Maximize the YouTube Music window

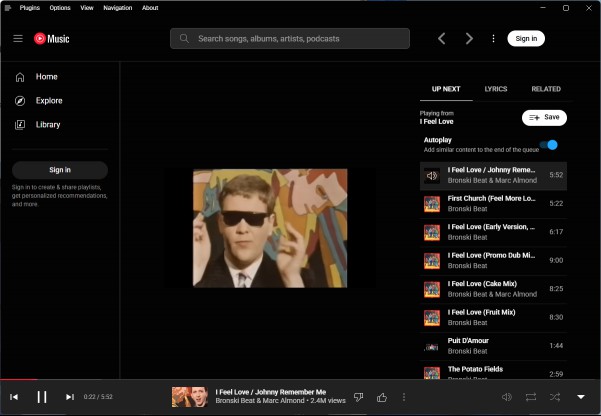click(x=566, y=8)
